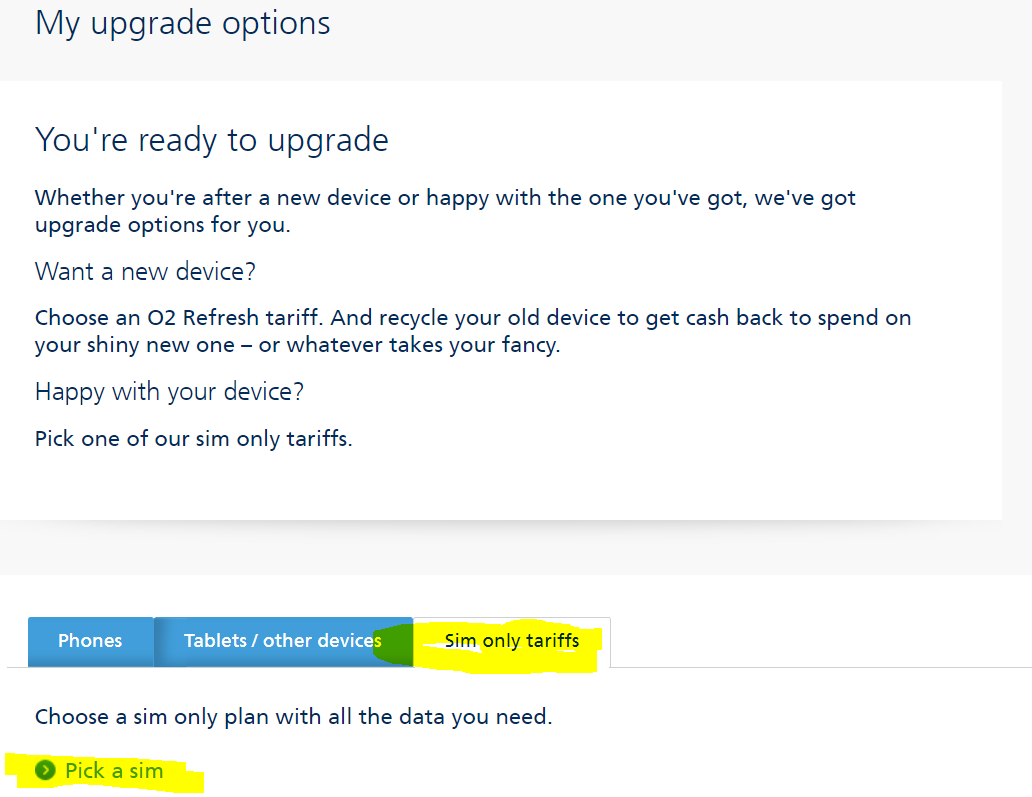Open the Tablets / other devices tab
Viewport: 1032px width, 797px height.
283,641
